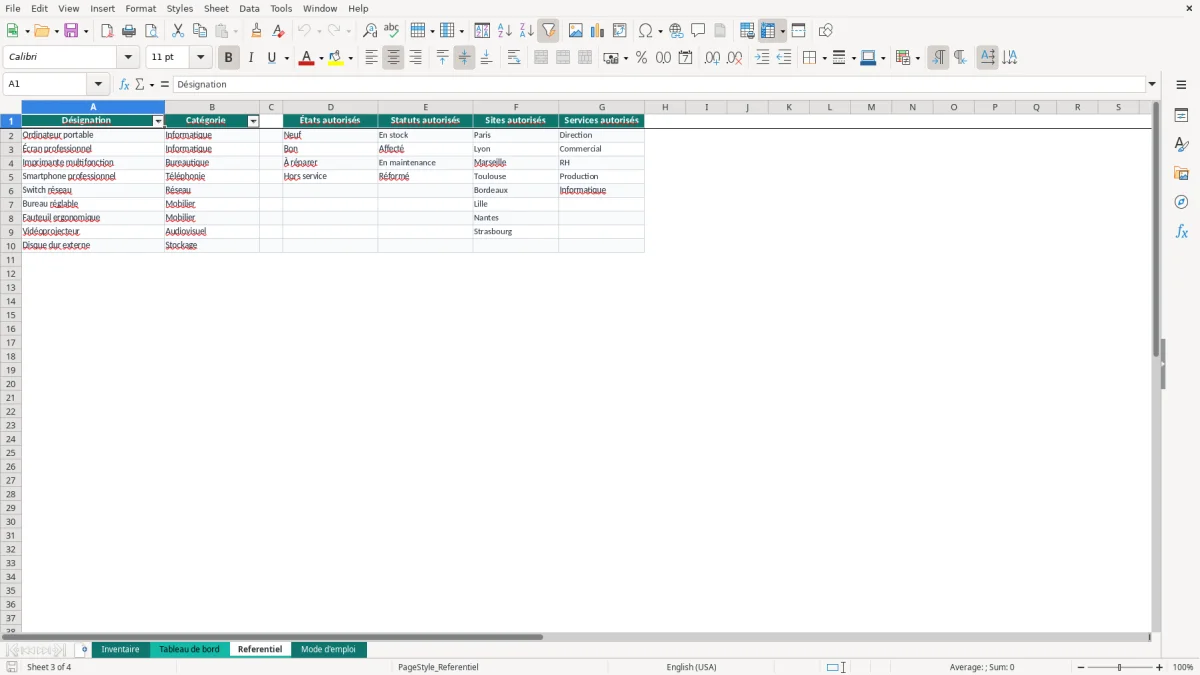Open the borders dropdown arrow
The width and height of the screenshot is (1200, 675).
(x=824, y=58)
